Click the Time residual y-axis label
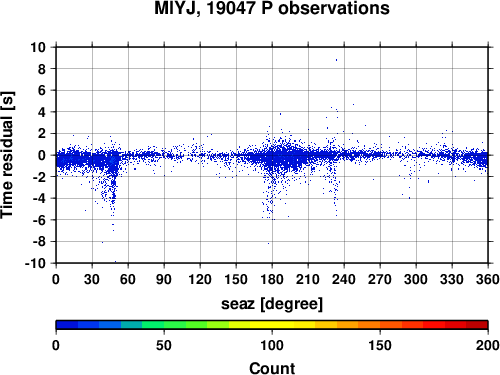Image resolution: width=500 pixels, height=375 pixels. (7, 155)
